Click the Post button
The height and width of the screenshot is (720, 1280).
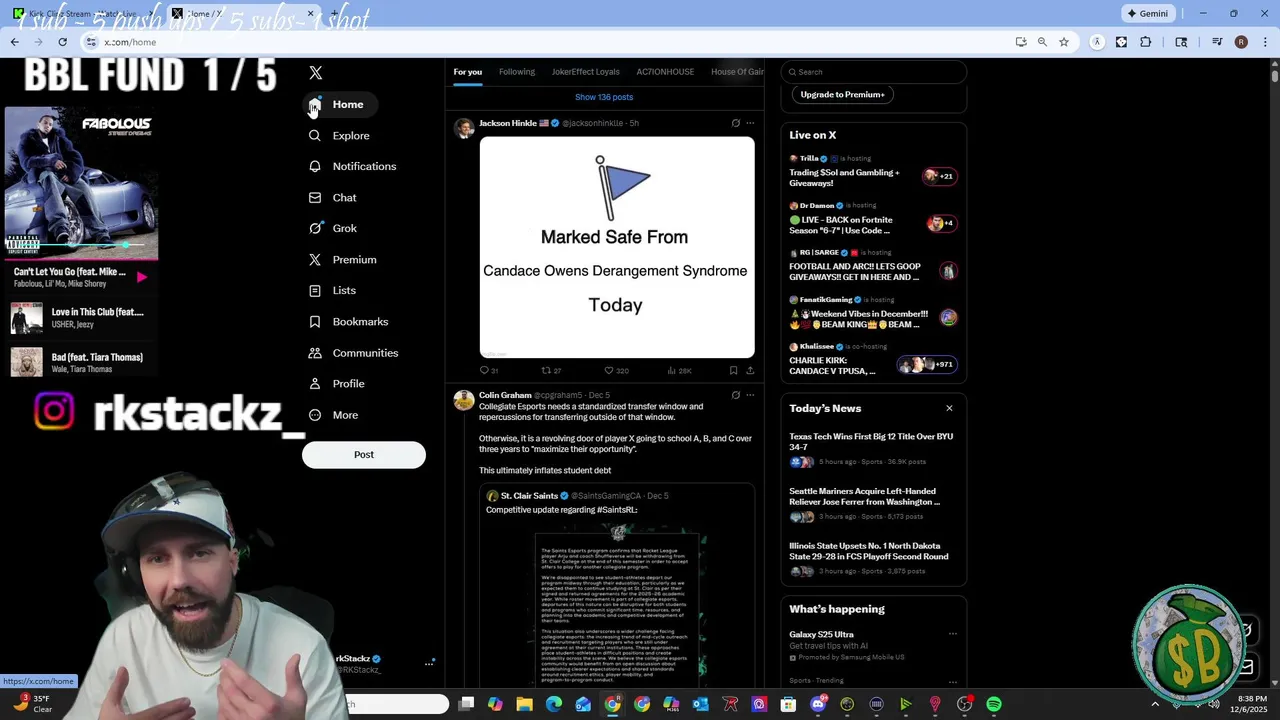(364, 455)
